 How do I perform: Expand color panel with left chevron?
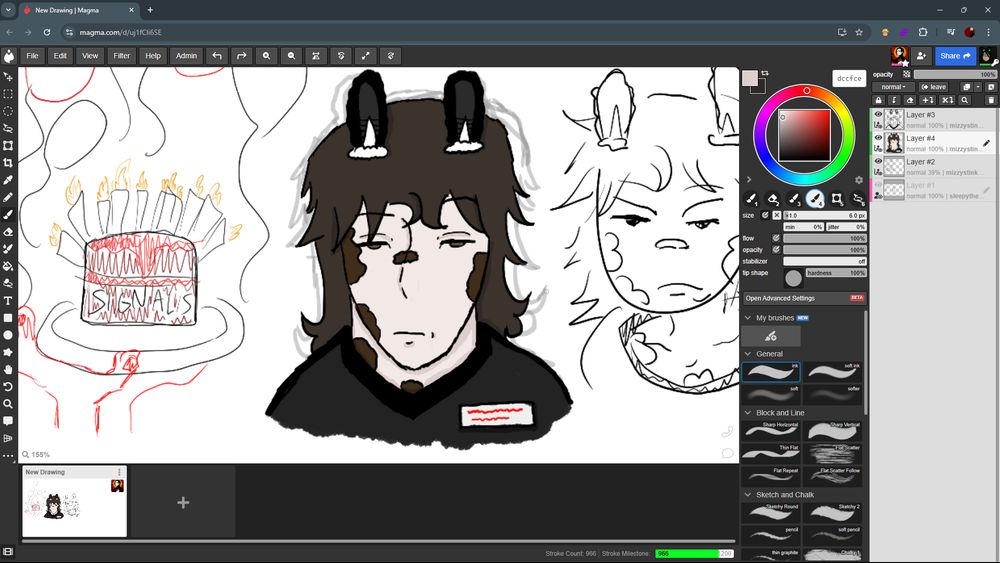tap(749, 180)
